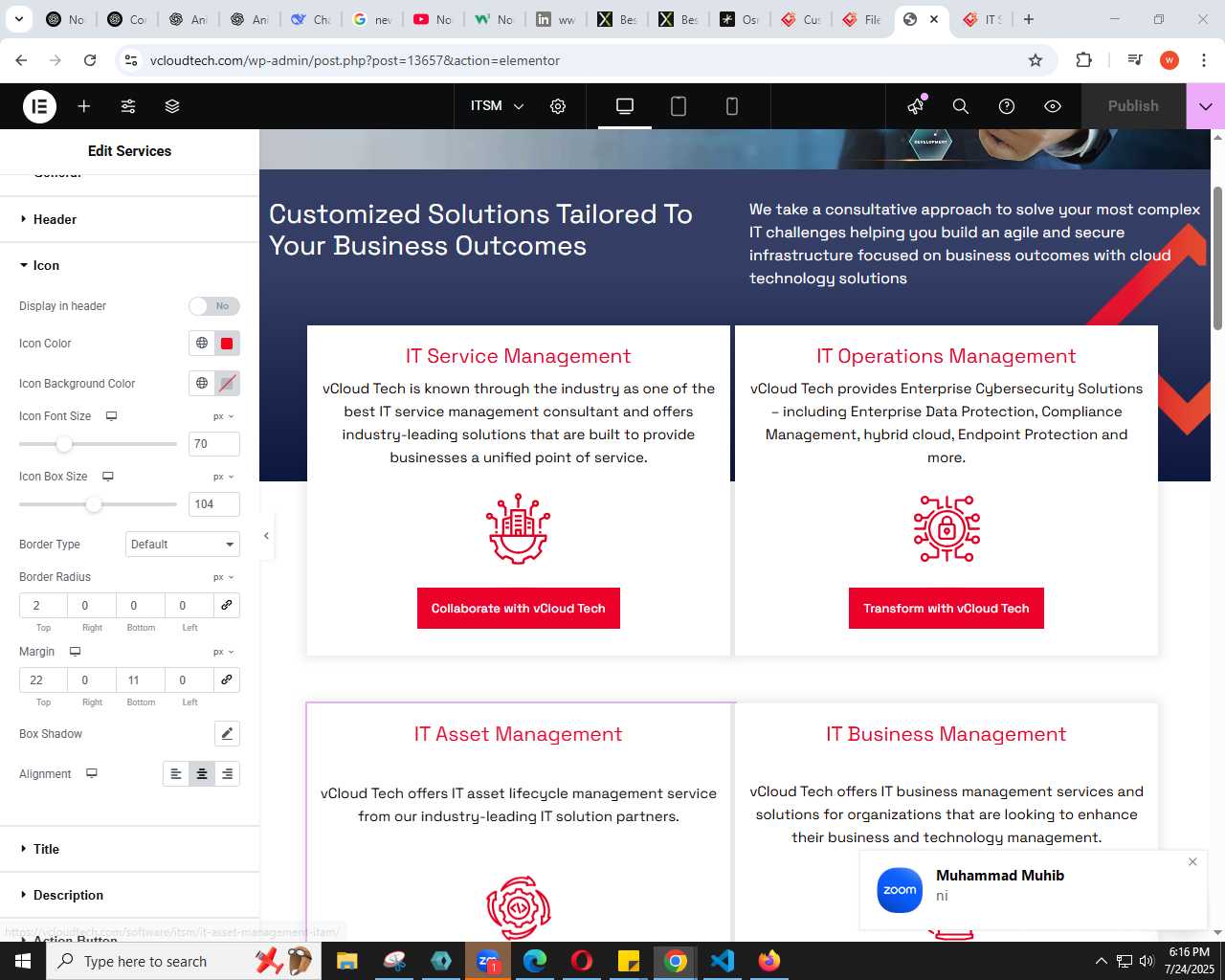Switch to the LinkedIn browser tab
Viewport: 1225px width, 980px height.
click(x=556, y=19)
